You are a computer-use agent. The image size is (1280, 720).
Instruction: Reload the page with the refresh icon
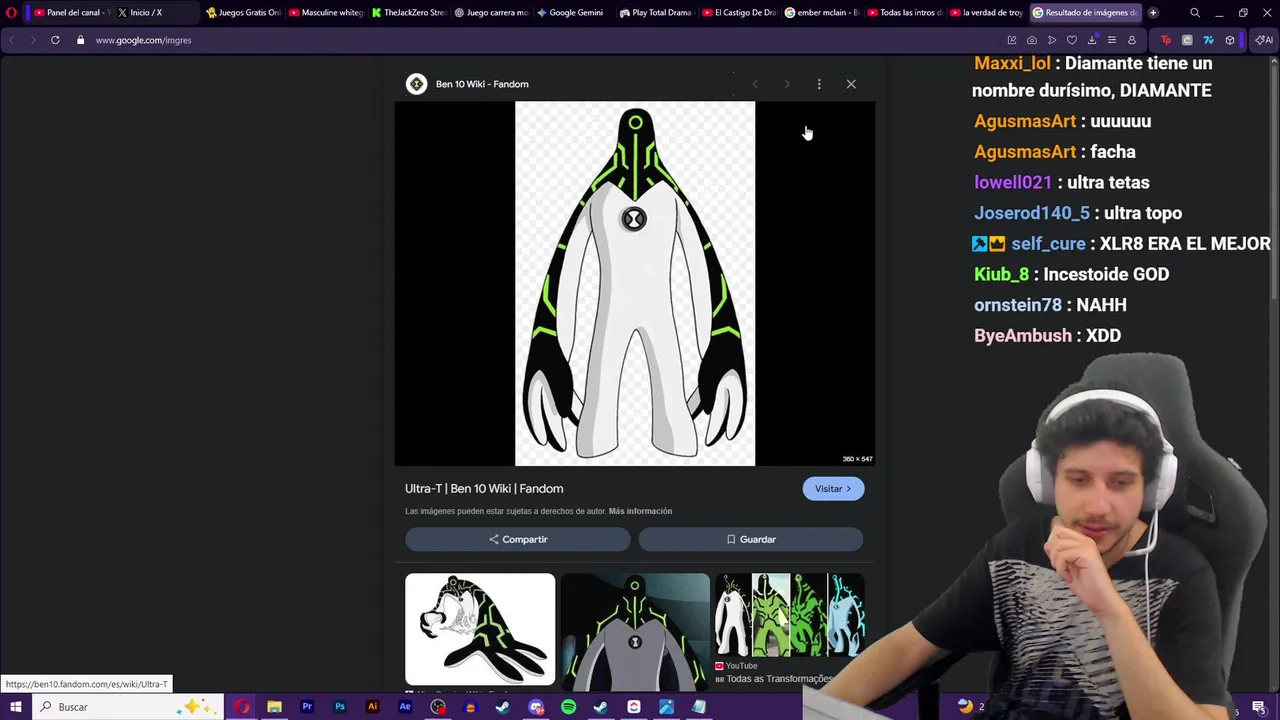coord(55,40)
